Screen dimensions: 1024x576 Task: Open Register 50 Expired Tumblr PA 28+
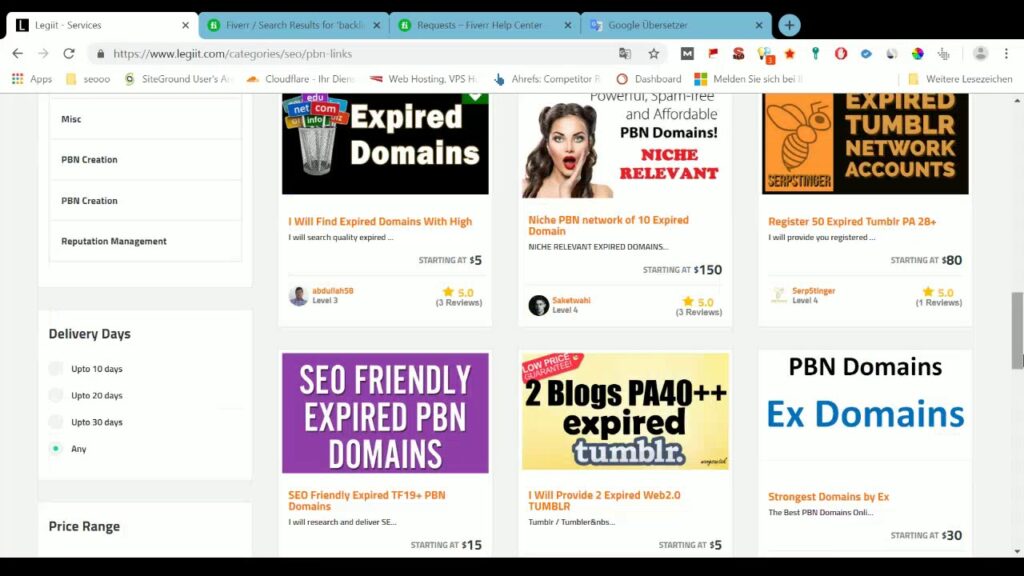click(x=852, y=221)
